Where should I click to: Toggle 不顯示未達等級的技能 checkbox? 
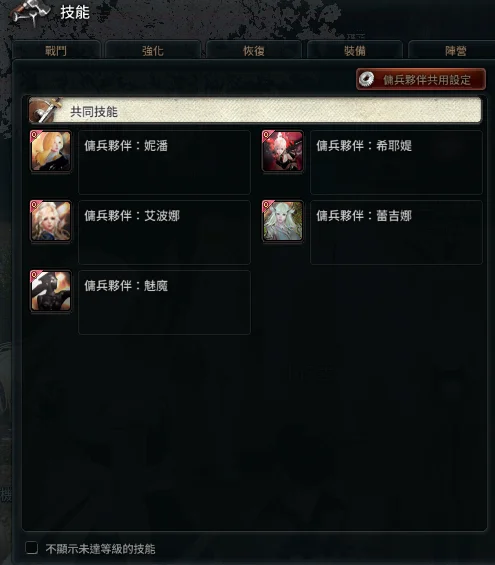coord(32,548)
